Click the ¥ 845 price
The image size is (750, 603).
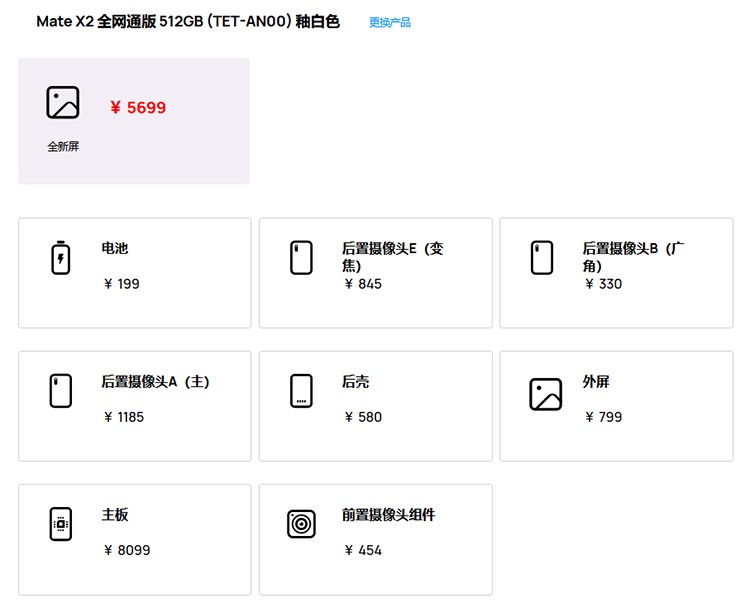(363, 284)
